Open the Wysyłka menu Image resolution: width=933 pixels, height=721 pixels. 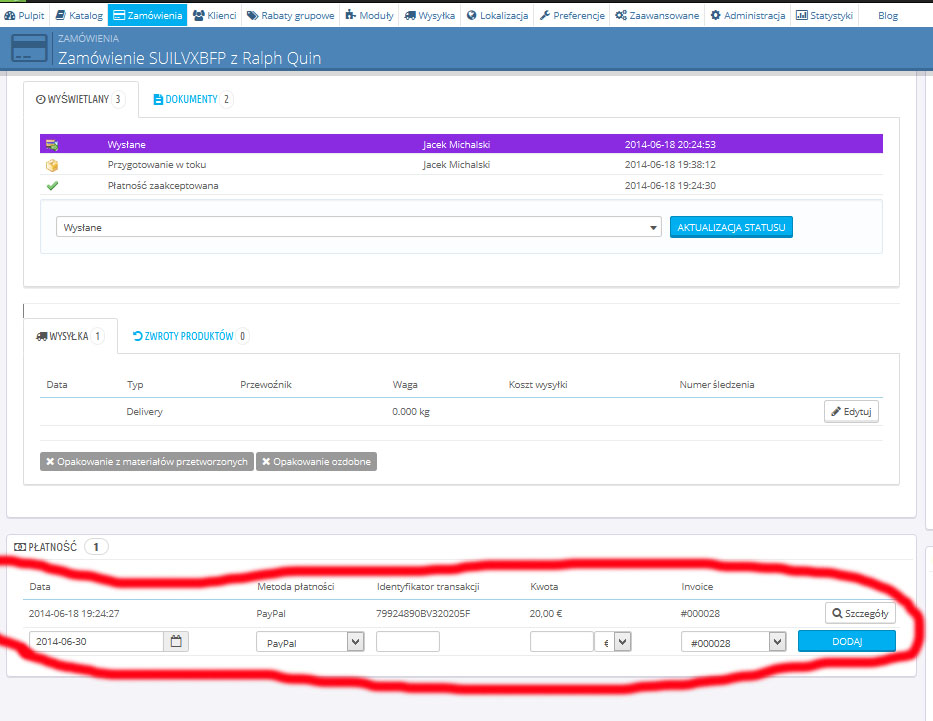(x=430, y=15)
